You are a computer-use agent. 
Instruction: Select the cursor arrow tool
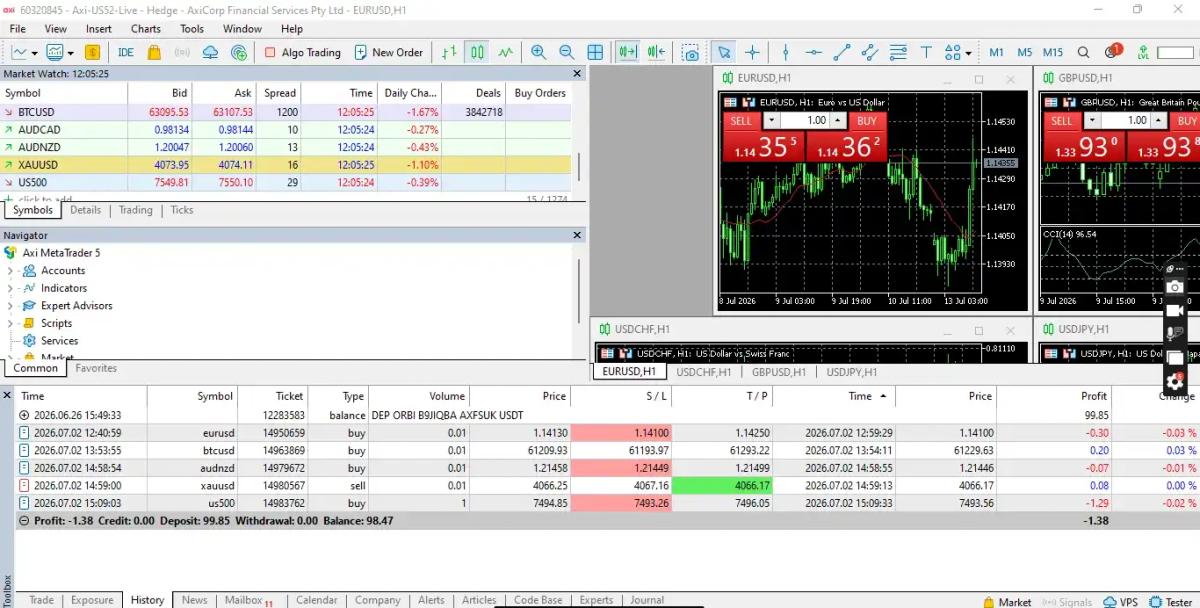coord(724,52)
